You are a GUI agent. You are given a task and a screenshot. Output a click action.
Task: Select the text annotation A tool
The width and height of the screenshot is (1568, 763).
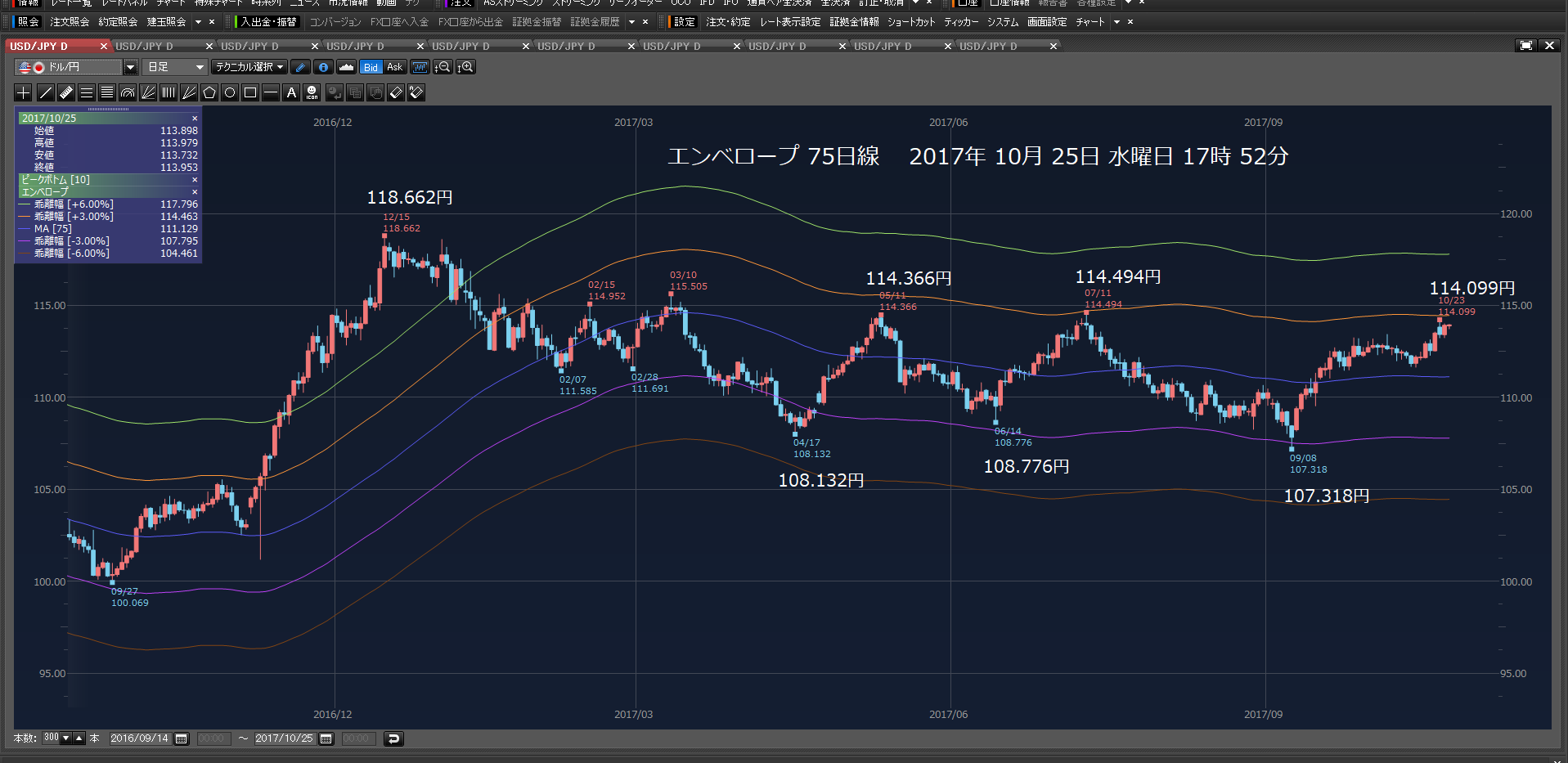click(291, 92)
